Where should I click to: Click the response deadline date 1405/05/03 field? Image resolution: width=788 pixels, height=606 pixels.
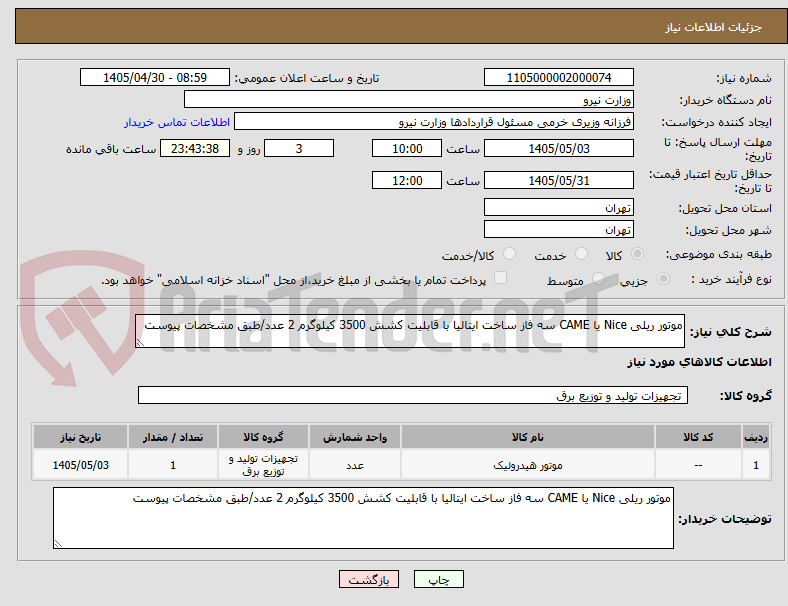(558, 148)
